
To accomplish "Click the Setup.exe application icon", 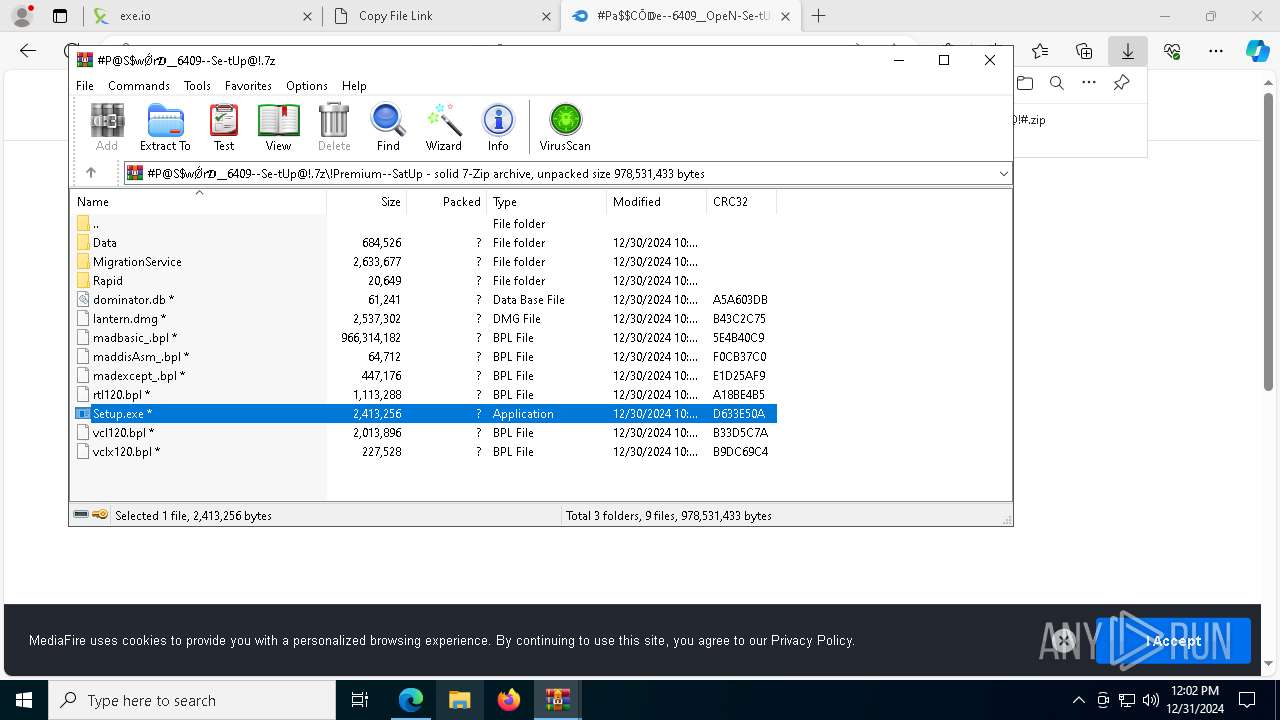I will (x=83, y=414).
